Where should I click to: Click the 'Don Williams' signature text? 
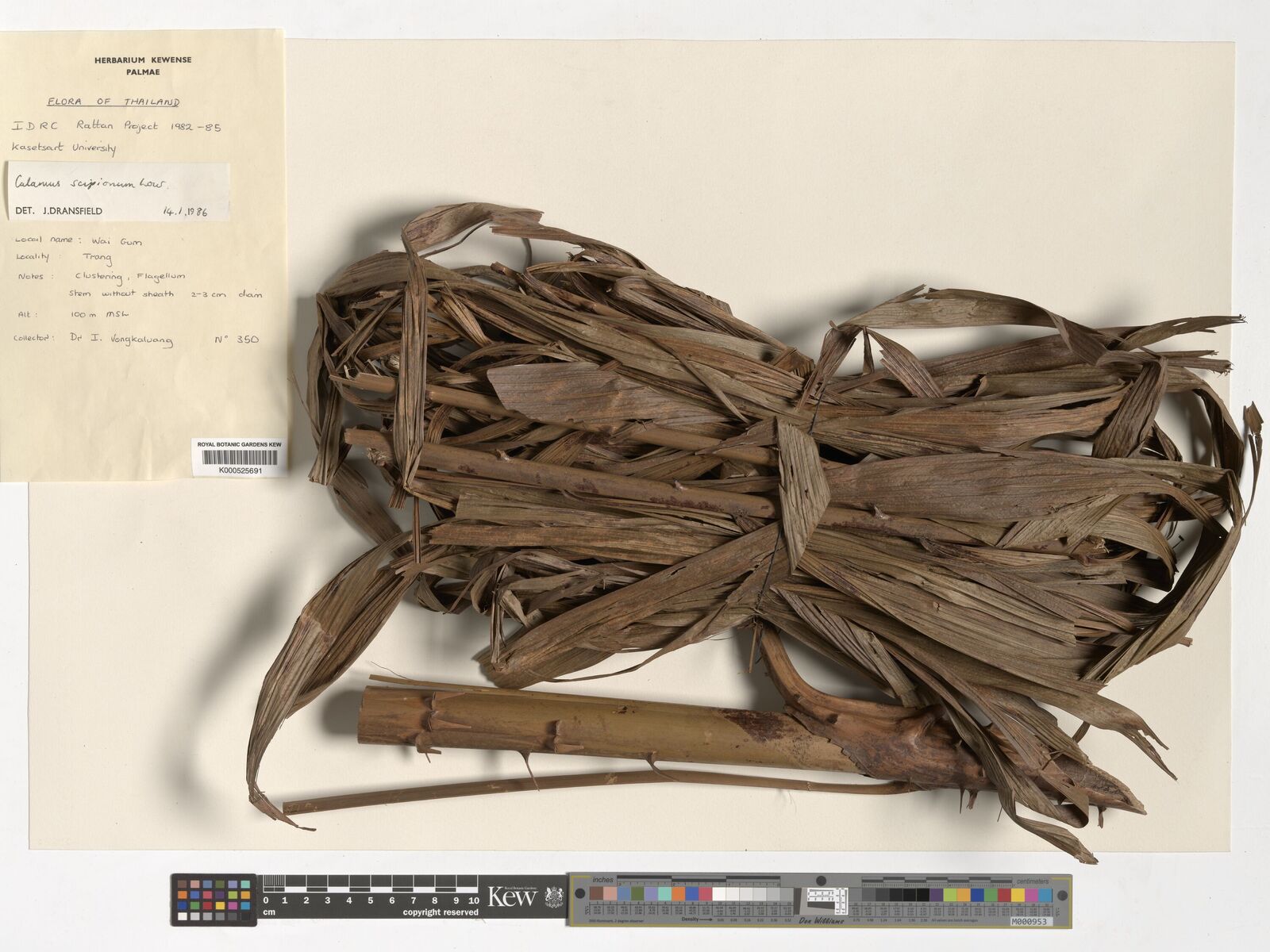821,920
